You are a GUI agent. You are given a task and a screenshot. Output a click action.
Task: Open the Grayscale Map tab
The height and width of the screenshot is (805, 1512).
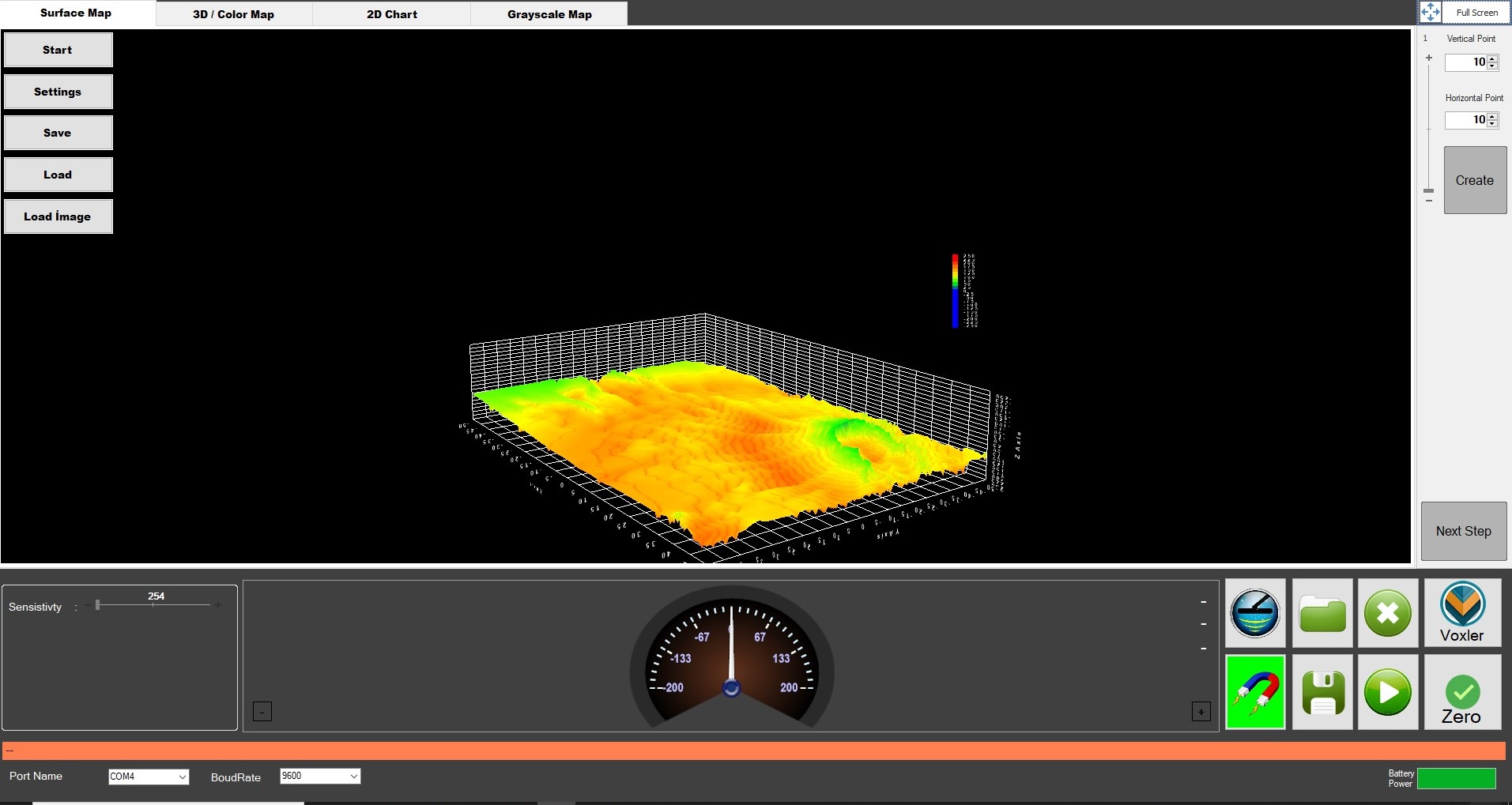tap(549, 14)
